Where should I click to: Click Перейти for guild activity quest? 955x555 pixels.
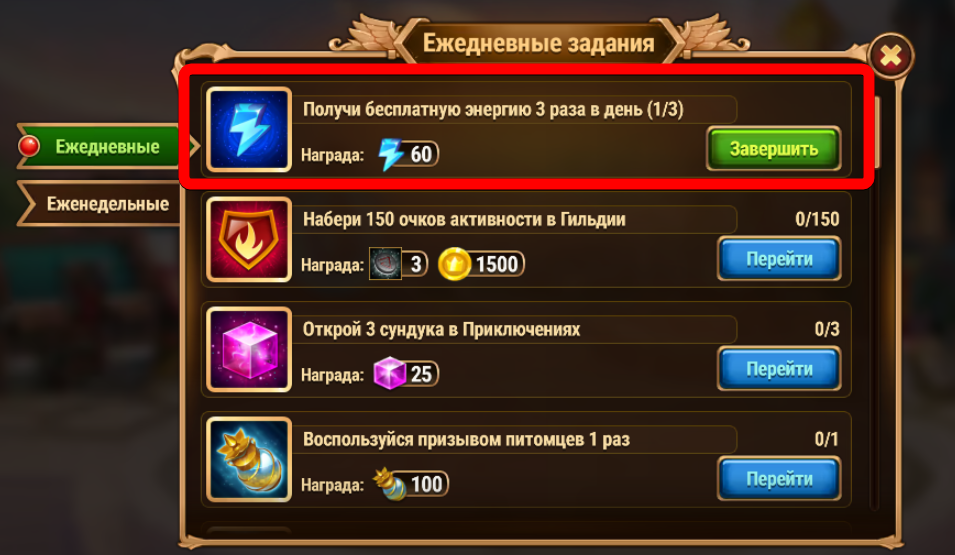click(x=779, y=259)
